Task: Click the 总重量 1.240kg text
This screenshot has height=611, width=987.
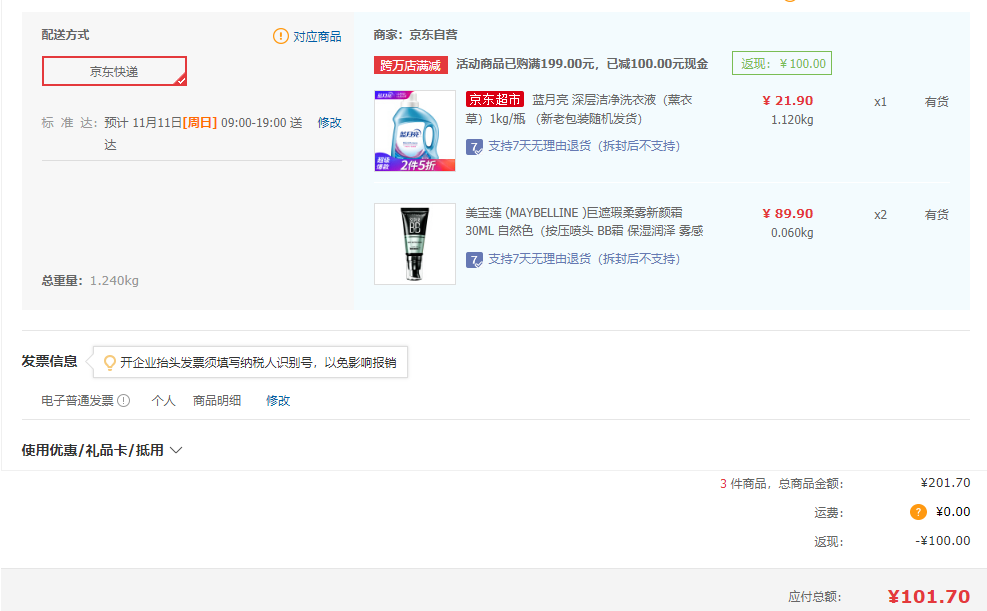Action: [90, 281]
